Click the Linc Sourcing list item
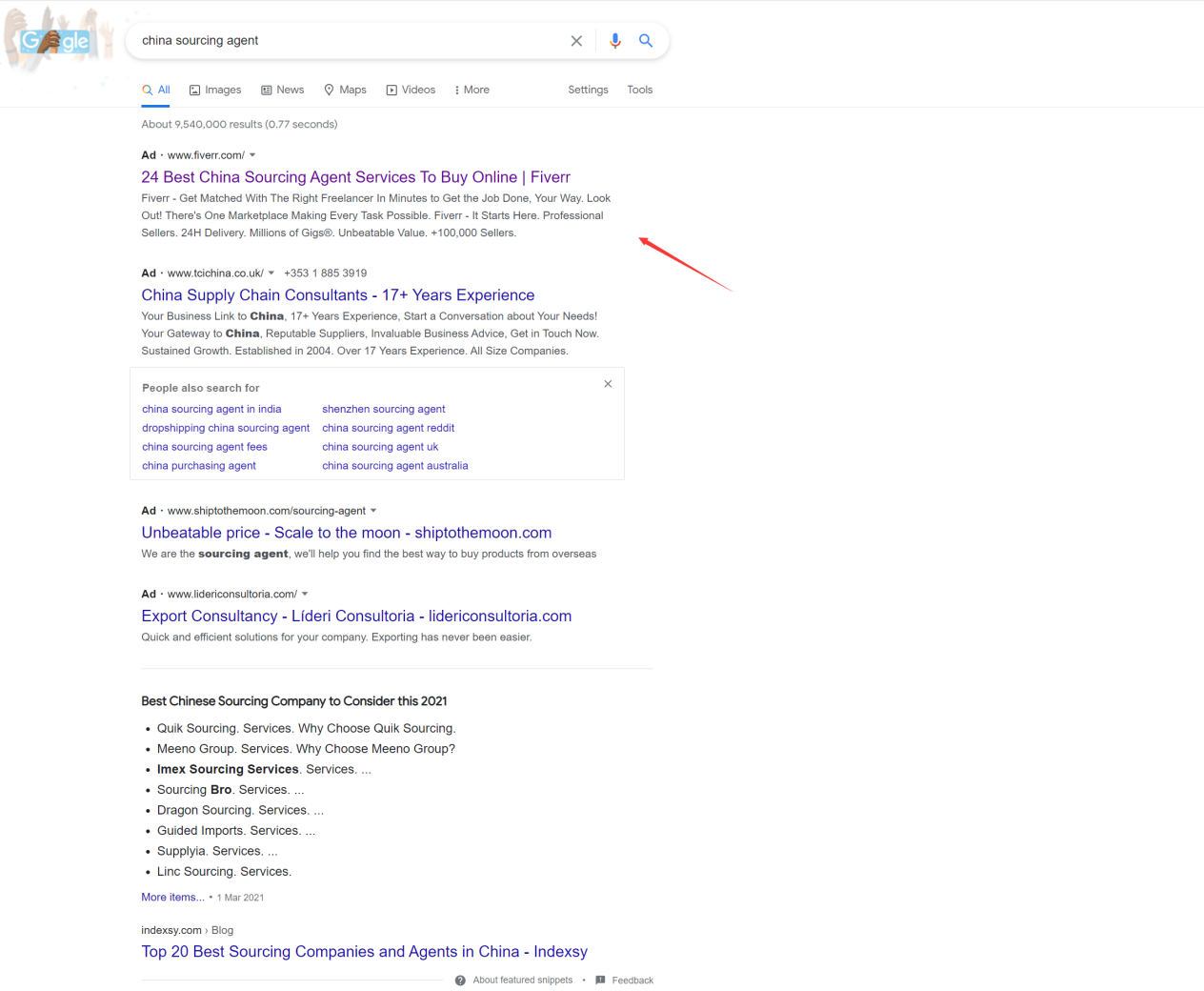The width and height of the screenshot is (1204, 991). coord(224,872)
